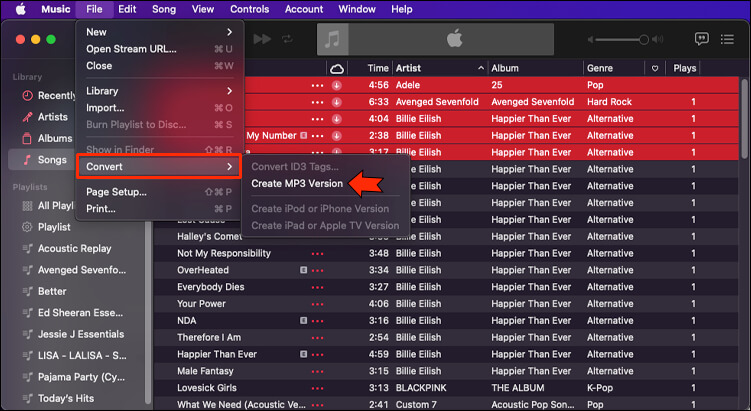Open the Controls menu
Image resolution: width=751 pixels, height=411 pixels.
249,9
